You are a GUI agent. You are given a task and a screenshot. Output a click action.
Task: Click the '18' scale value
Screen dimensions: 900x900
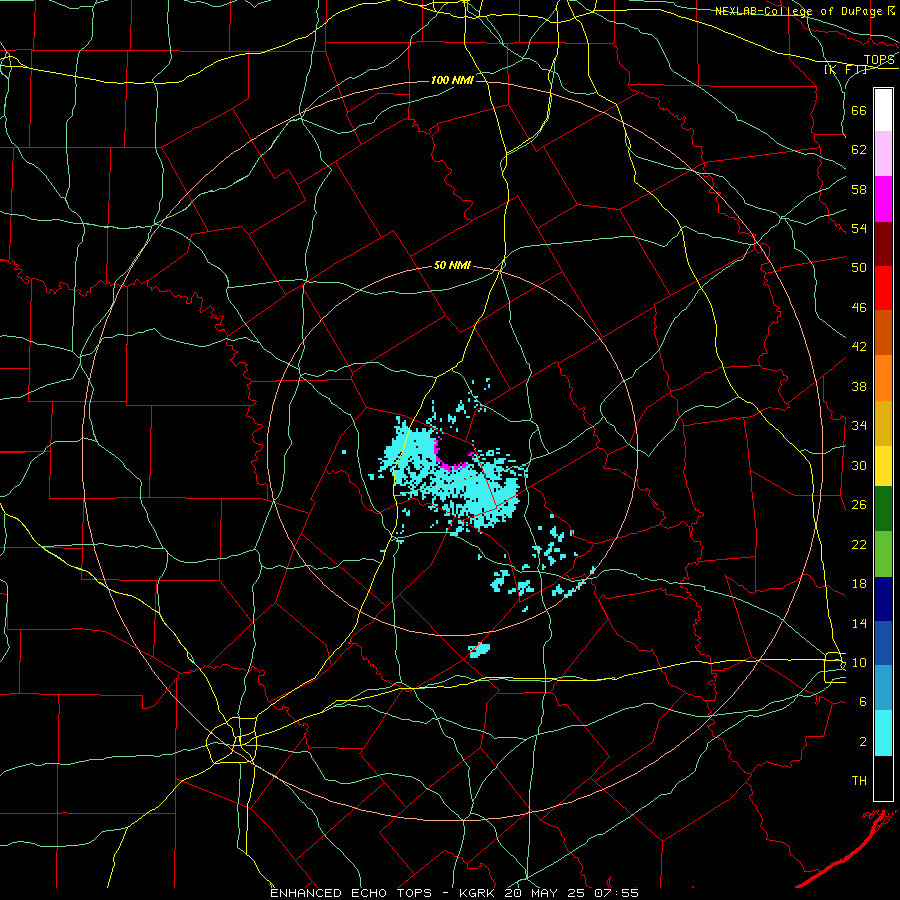coord(859,584)
